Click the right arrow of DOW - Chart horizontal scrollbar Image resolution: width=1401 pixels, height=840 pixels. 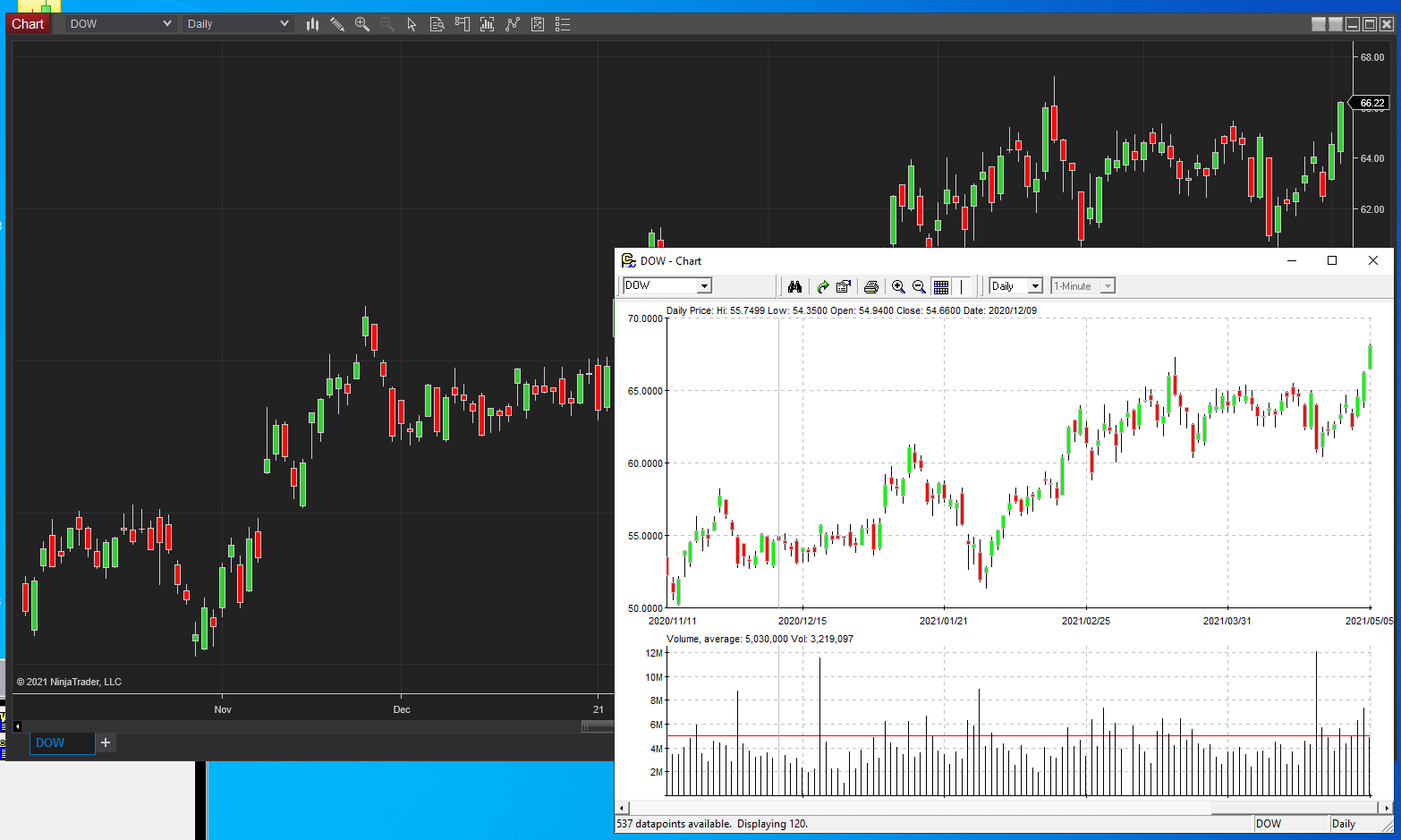(x=1387, y=808)
